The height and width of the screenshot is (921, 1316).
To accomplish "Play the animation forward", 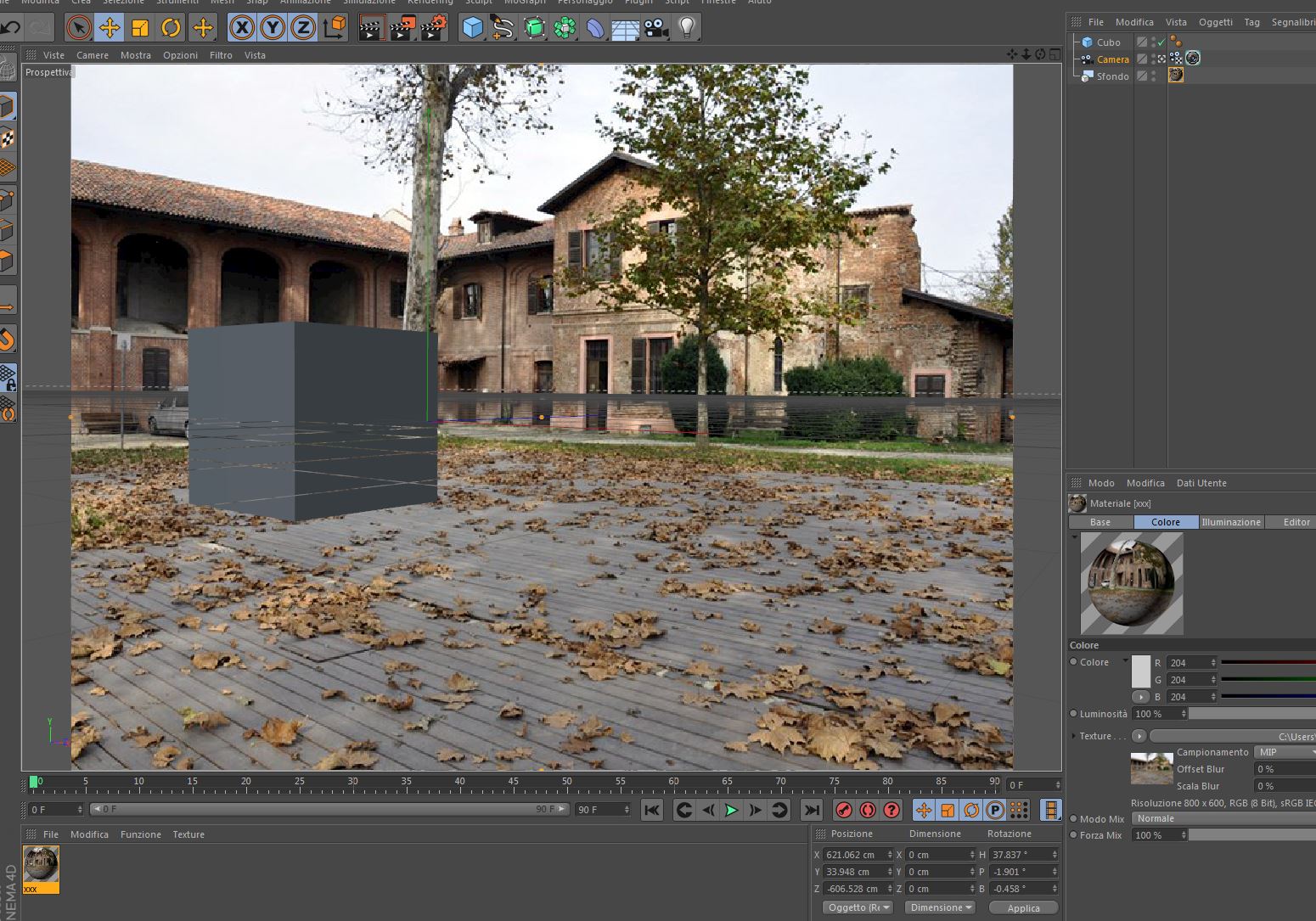I will 731,811.
